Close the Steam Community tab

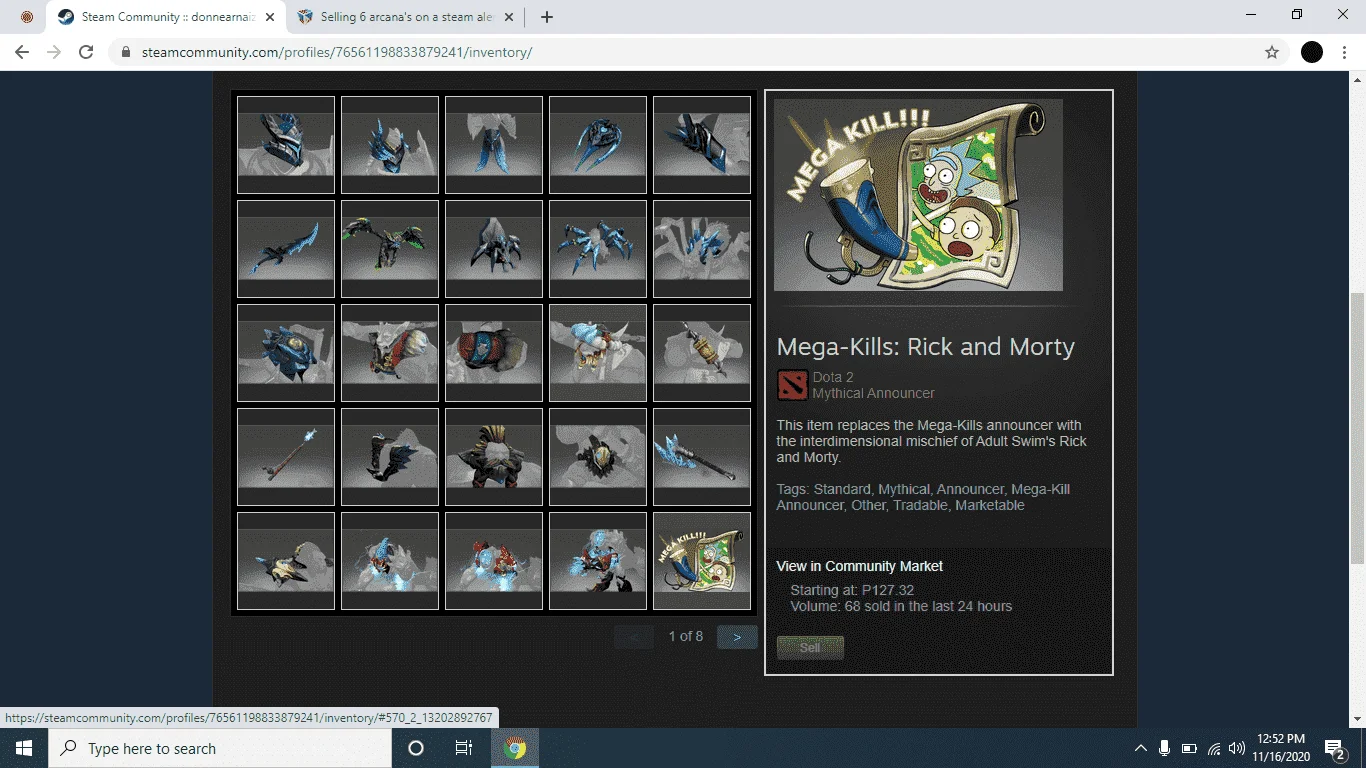coord(270,17)
